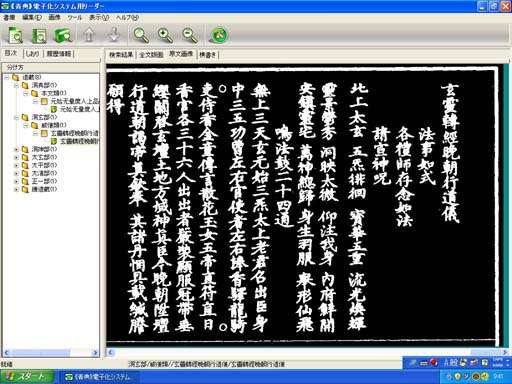The width and height of the screenshot is (512, 384).
Task: Open the ヘルプ menu
Action: click(x=127, y=17)
